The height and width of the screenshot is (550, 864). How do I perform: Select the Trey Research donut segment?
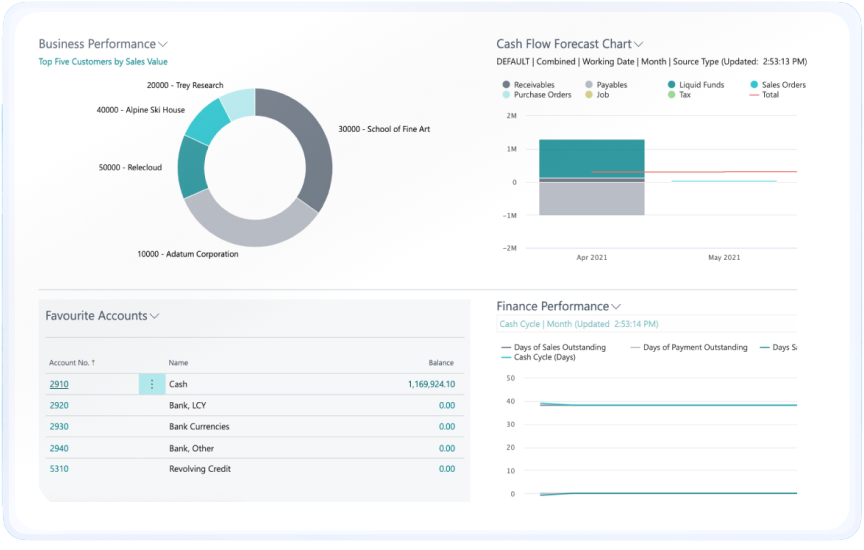point(240,103)
